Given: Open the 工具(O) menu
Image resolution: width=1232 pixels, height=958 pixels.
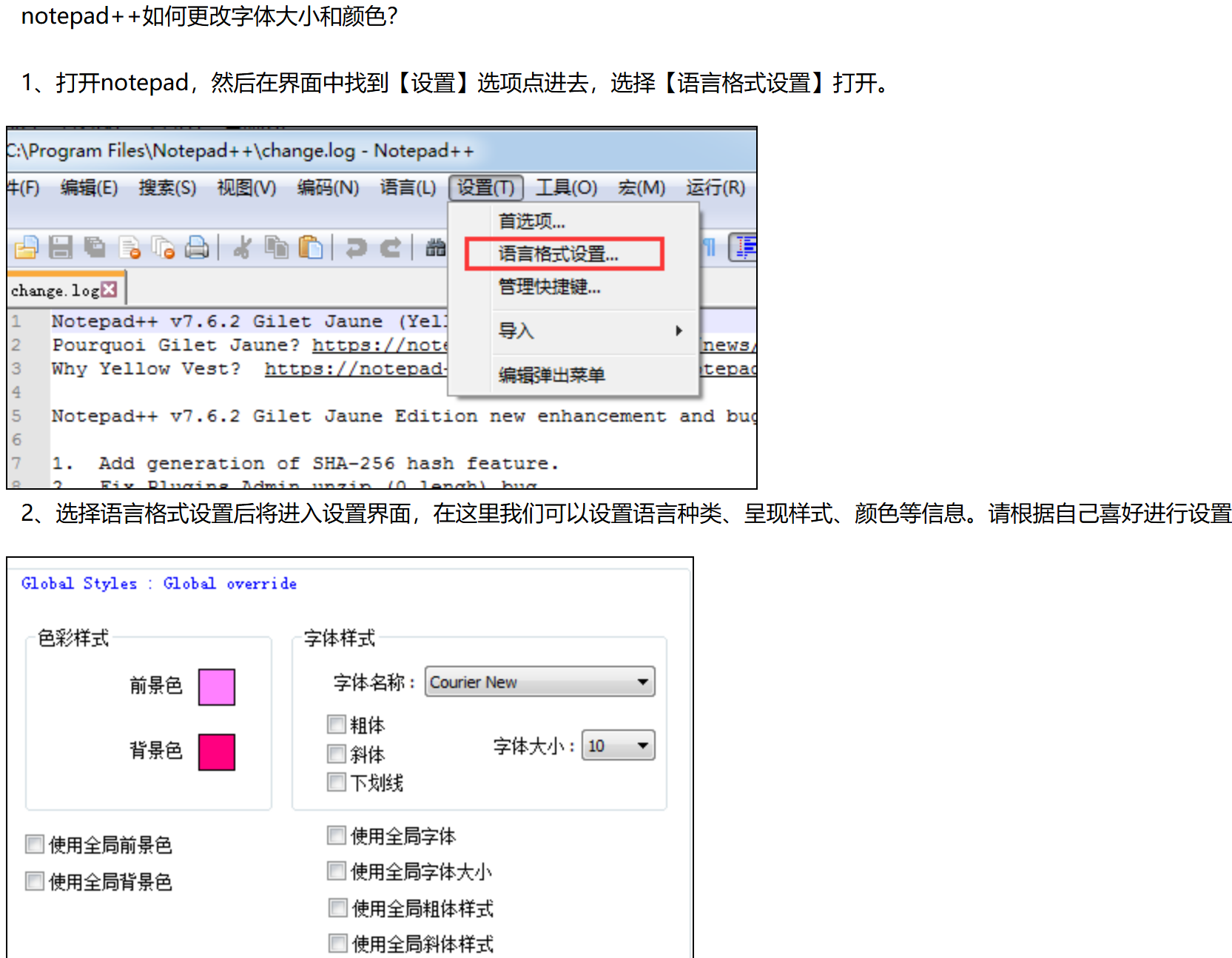Looking at the screenshot, I should [566, 188].
